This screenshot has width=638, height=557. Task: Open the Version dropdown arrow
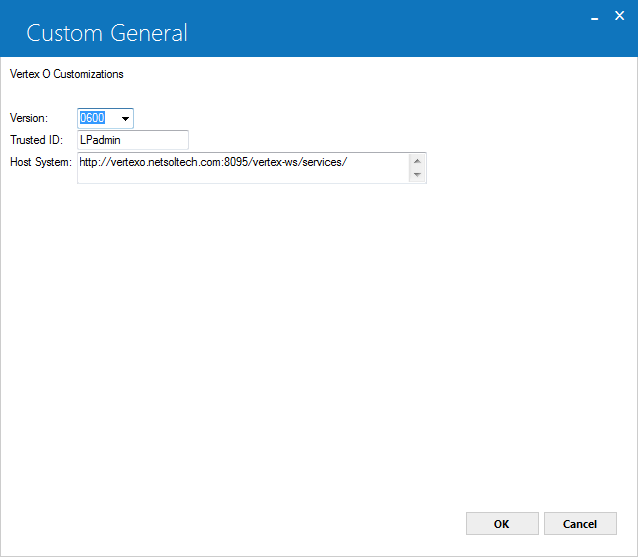coord(125,118)
